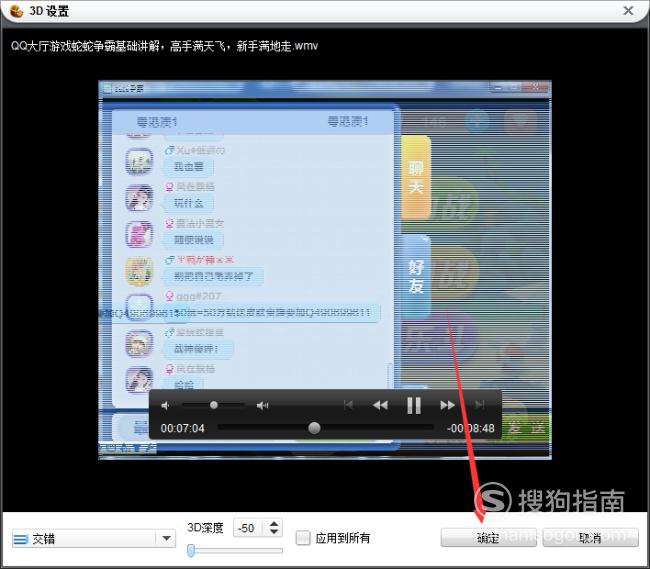Click the playback progress slider knob
The height and width of the screenshot is (569, 650).
coord(314,428)
